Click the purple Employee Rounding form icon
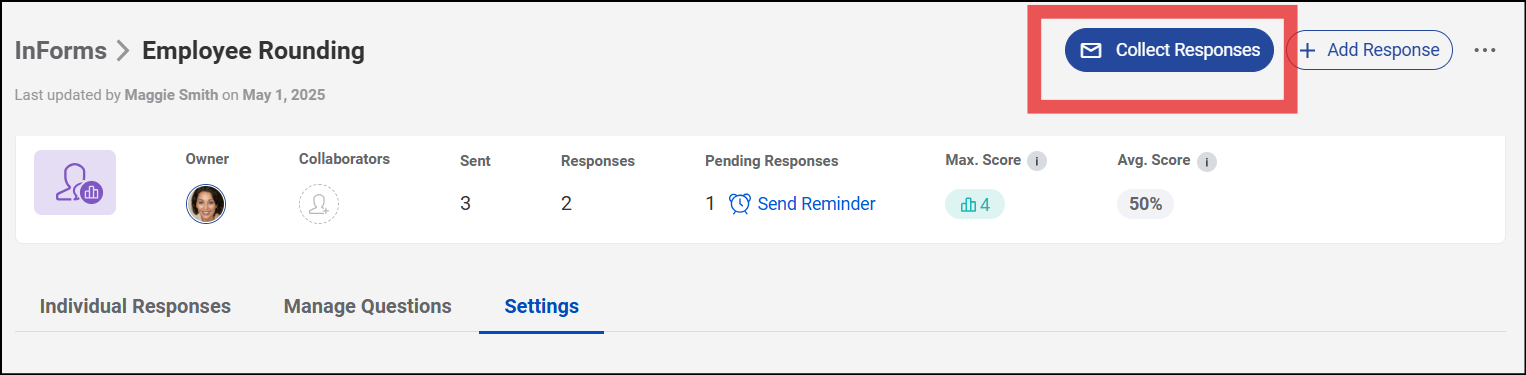This screenshot has width=1526, height=375. click(75, 182)
